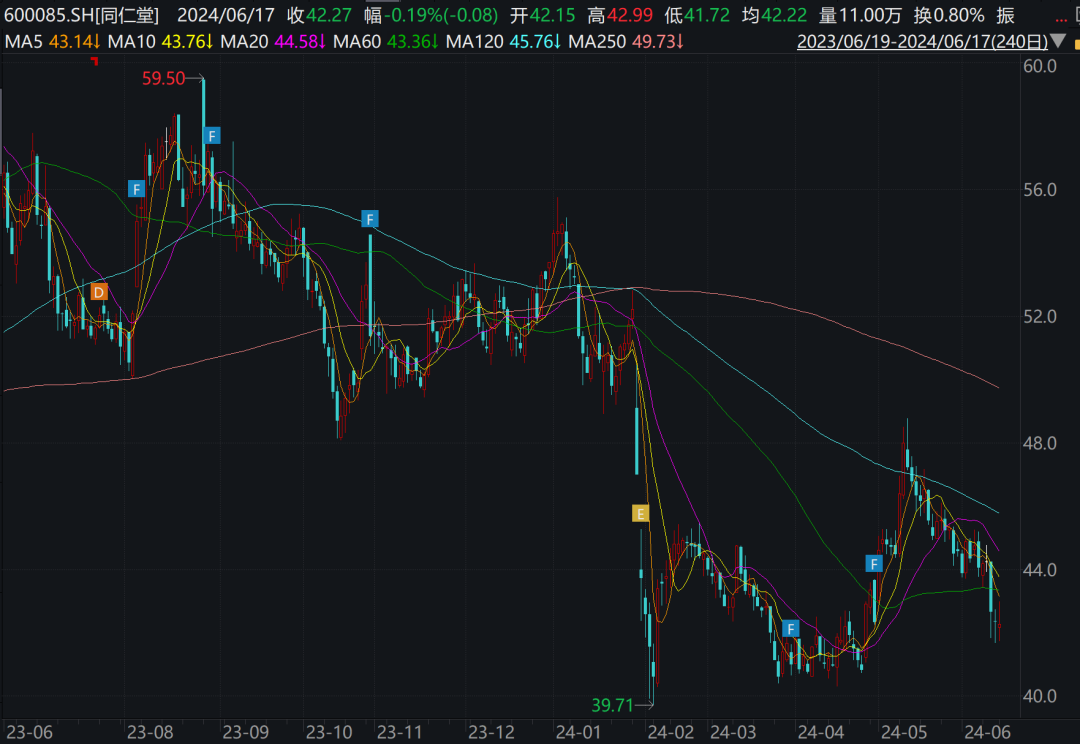This screenshot has height=744, width=1080.
Task: Click the orange D event marker
Action: pos(99,292)
